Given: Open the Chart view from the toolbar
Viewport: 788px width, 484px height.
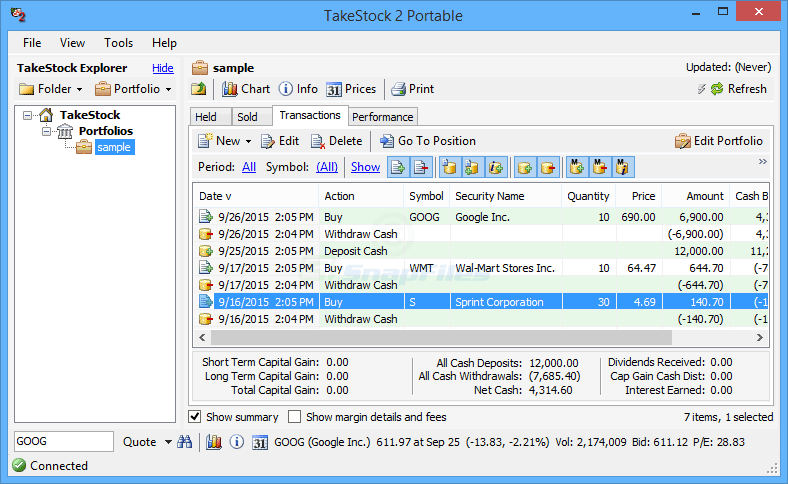Looking at the screenshot, I should tap(246, 89).
